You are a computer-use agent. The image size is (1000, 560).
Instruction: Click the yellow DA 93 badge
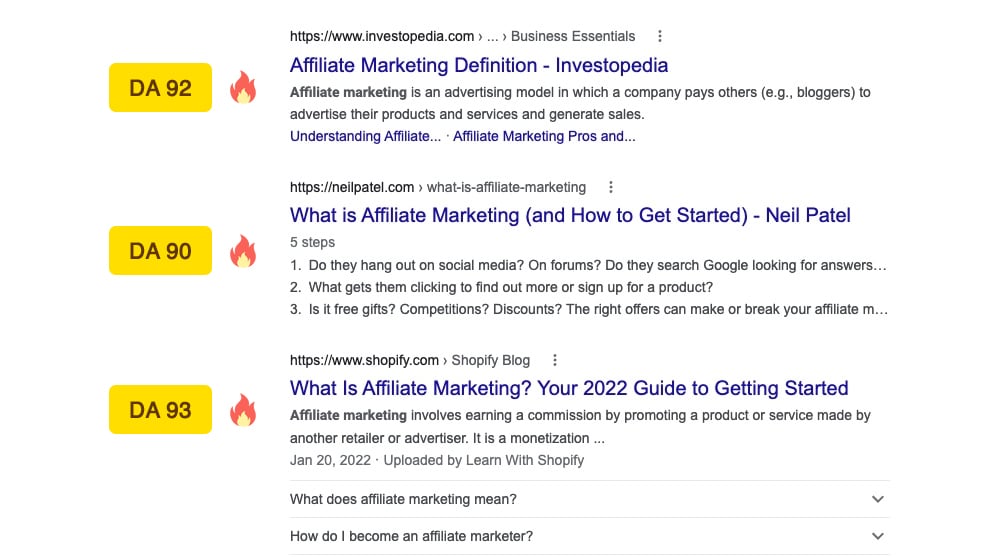pos(160,410)
